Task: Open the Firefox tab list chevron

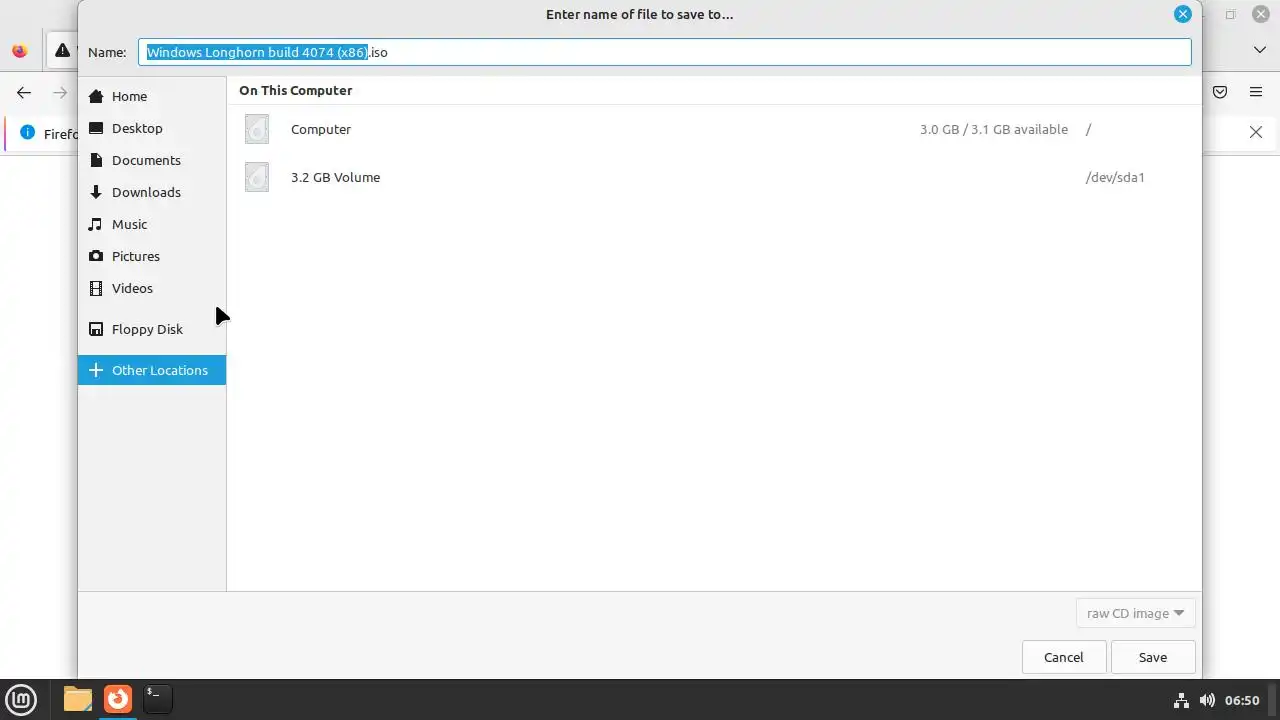Action: pos(1260,50)
